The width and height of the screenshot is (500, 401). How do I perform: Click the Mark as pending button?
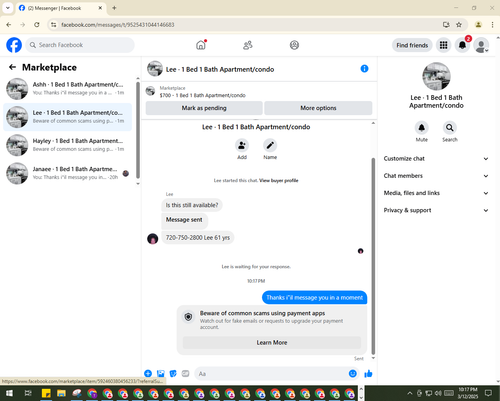pos(204,108)
